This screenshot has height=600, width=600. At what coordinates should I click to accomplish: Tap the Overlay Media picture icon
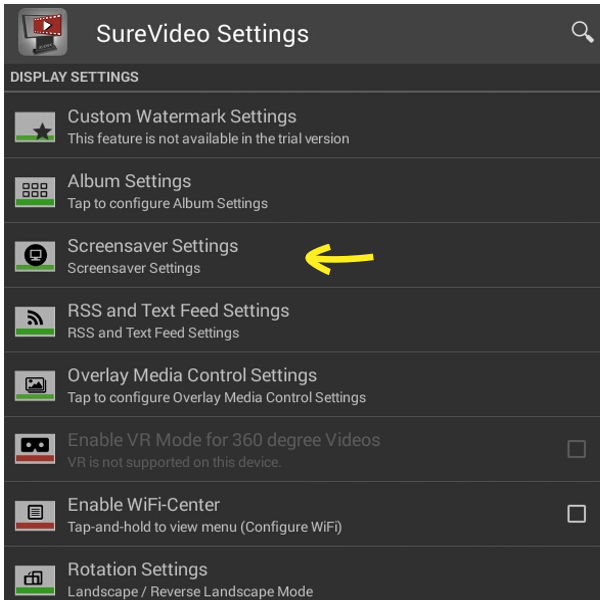click(x=35, y=386)
